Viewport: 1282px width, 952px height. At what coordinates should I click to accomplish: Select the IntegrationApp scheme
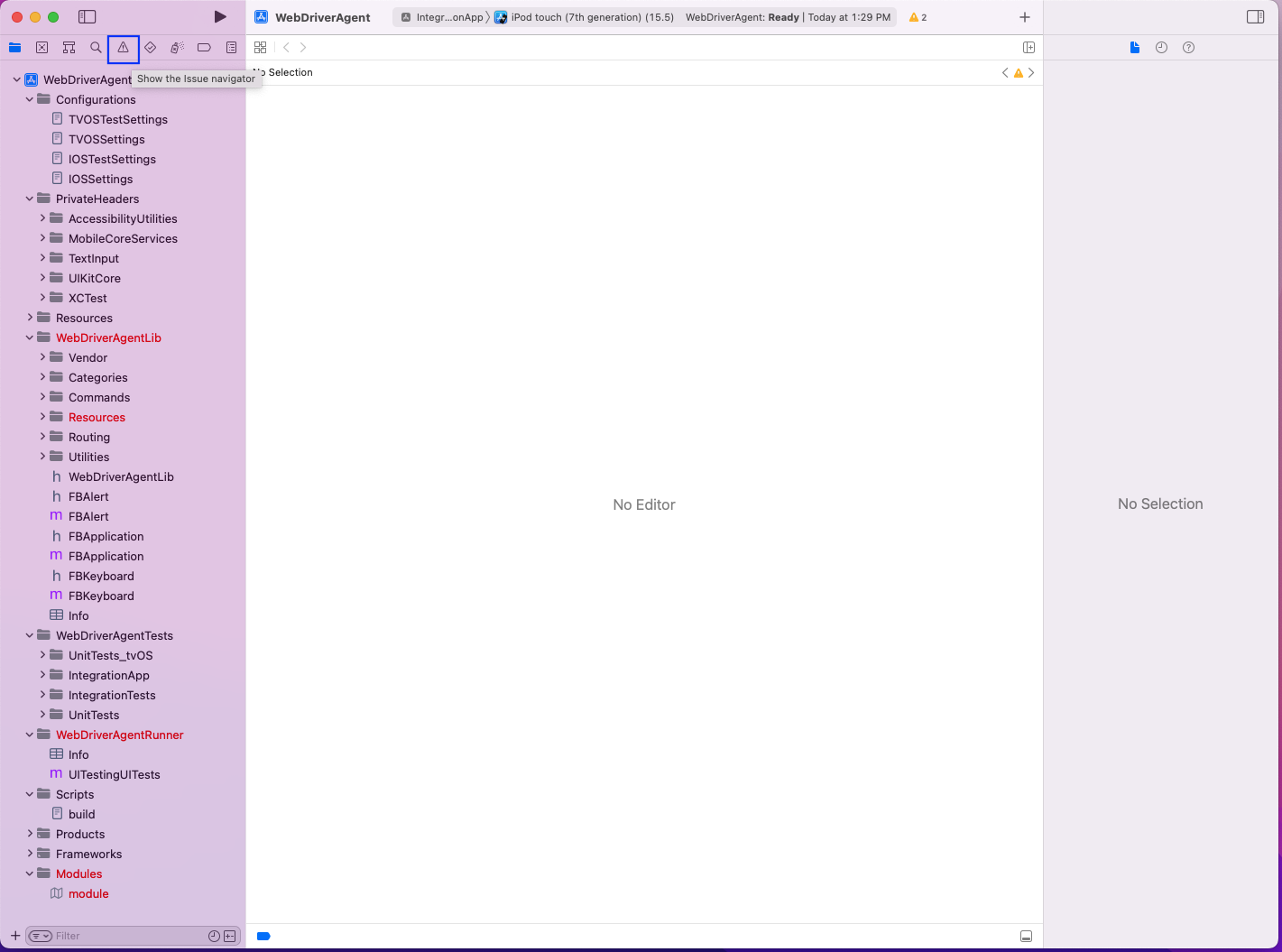[442, 17]
